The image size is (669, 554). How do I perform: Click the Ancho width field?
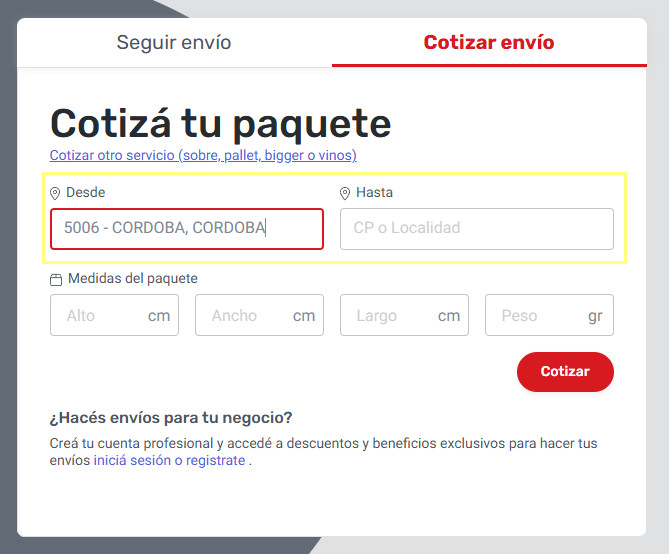[x=259, y=315]
